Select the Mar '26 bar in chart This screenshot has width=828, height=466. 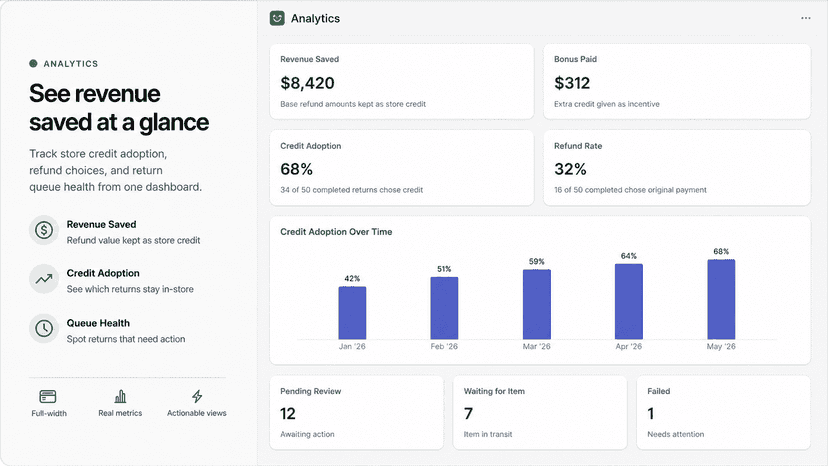pos(537,304)
